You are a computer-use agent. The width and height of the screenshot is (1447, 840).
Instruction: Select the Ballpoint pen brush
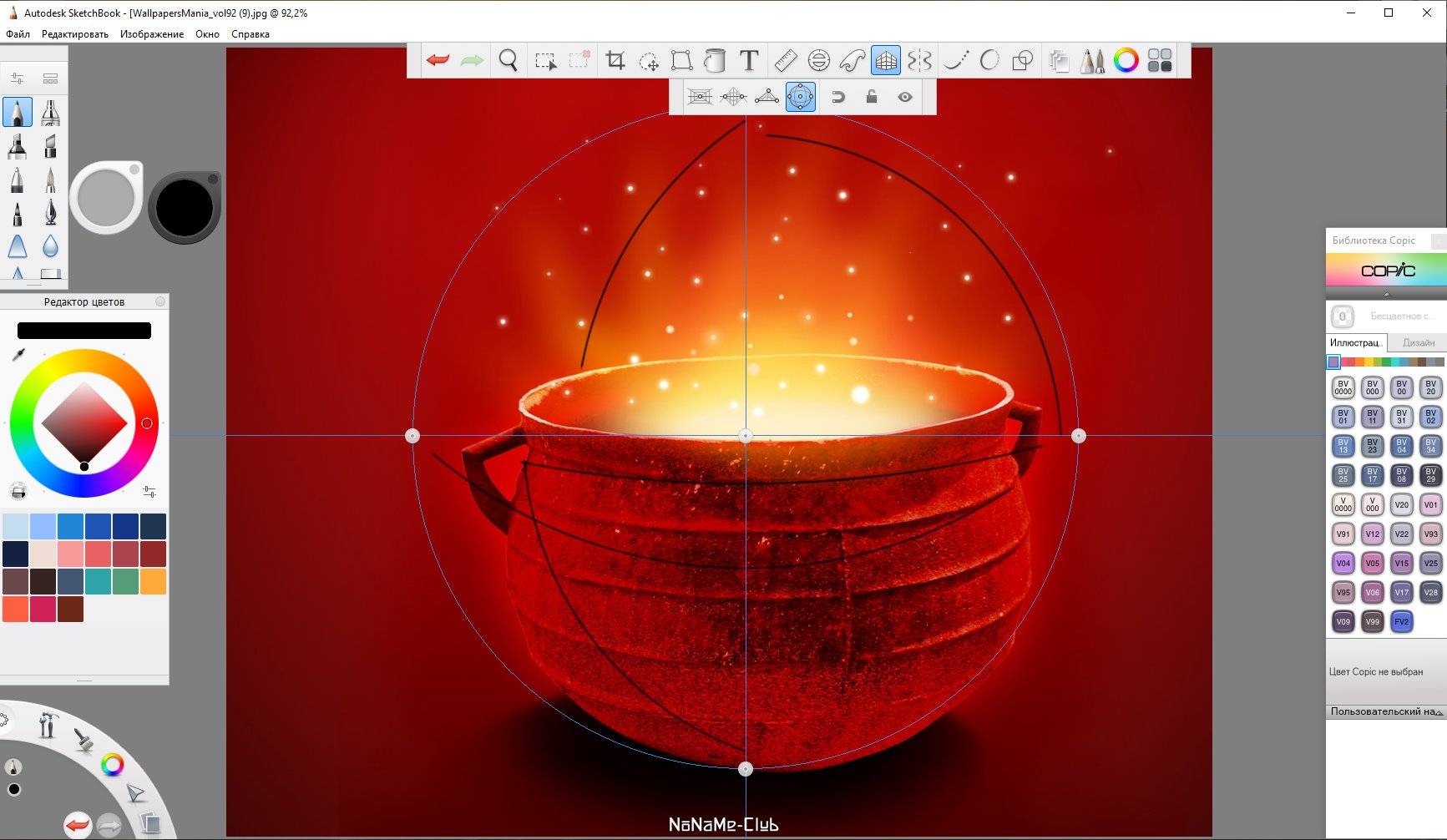tap(18, 180)
